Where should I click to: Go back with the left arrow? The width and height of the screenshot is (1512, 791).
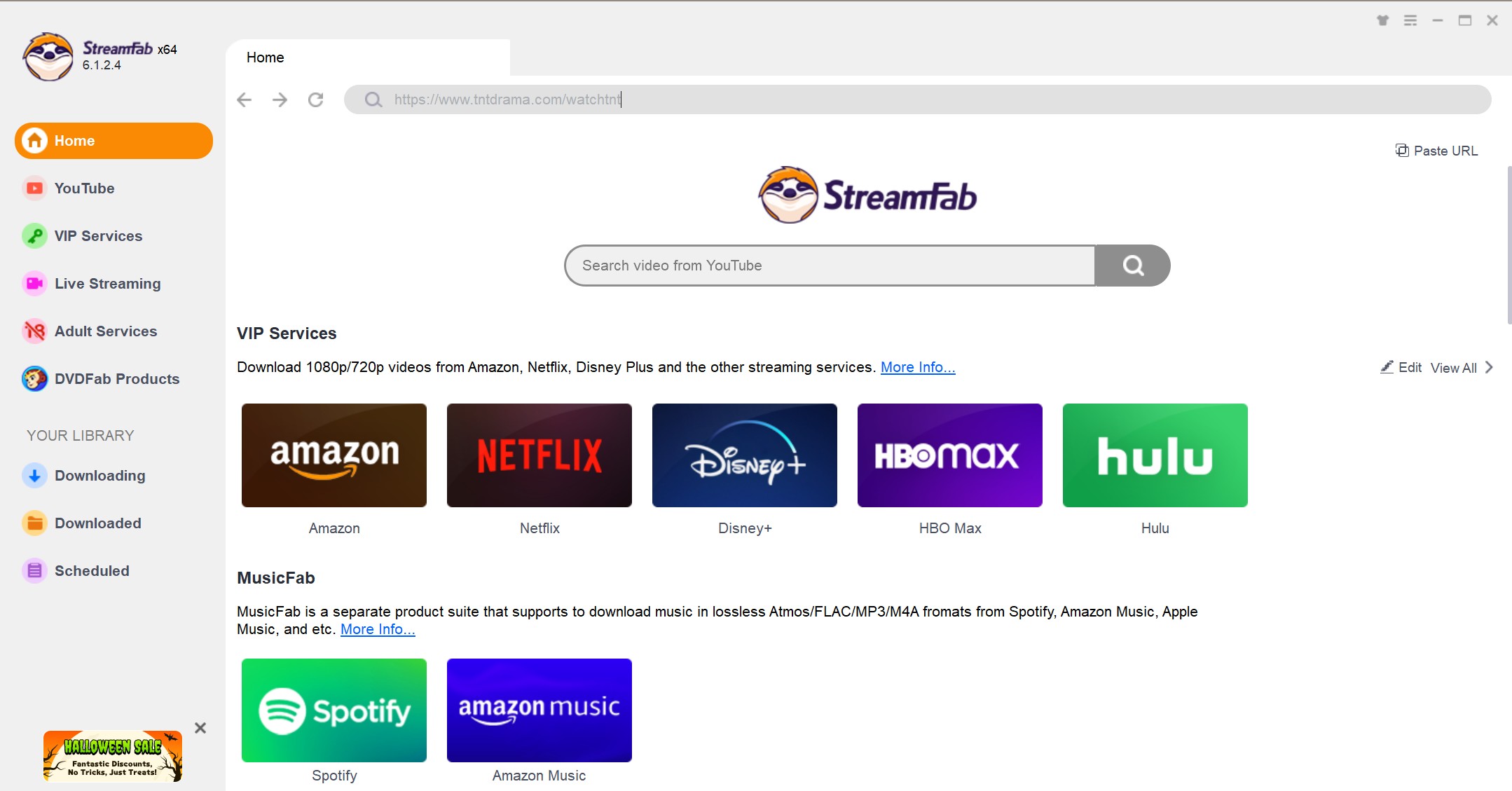pos(244,99)
